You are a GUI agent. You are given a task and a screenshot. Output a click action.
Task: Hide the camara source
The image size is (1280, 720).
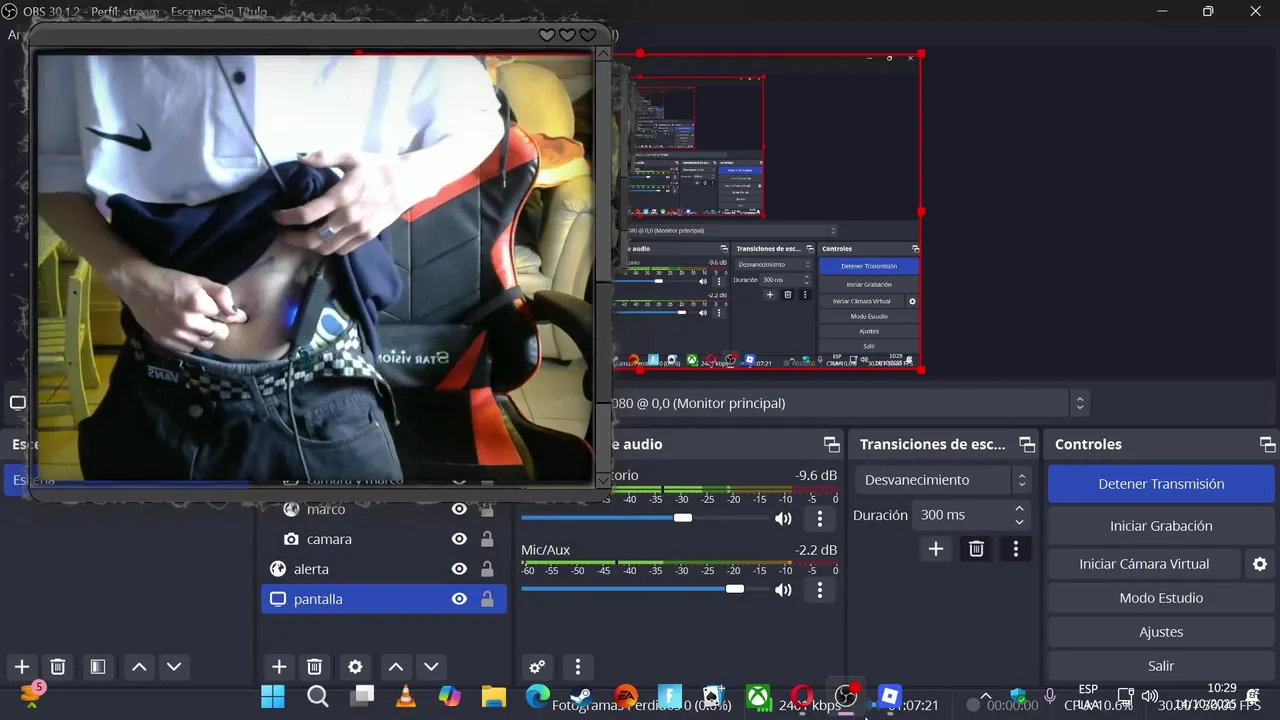coord(459,539)
